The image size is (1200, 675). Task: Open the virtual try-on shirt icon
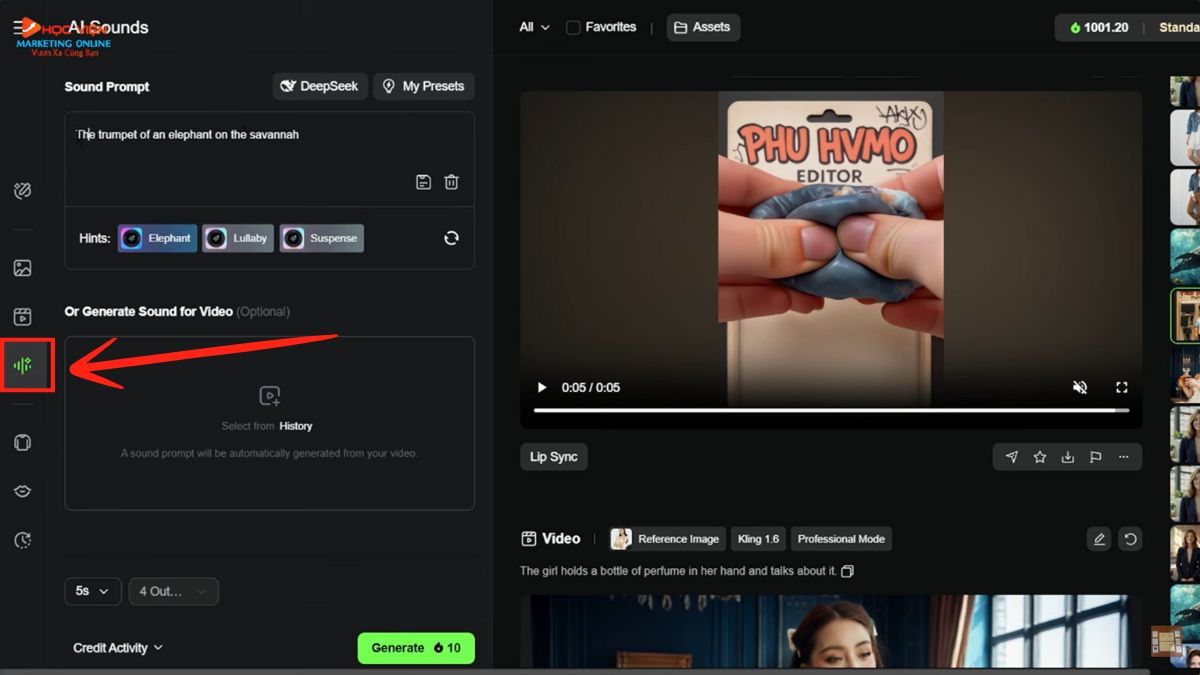point(22,443)
